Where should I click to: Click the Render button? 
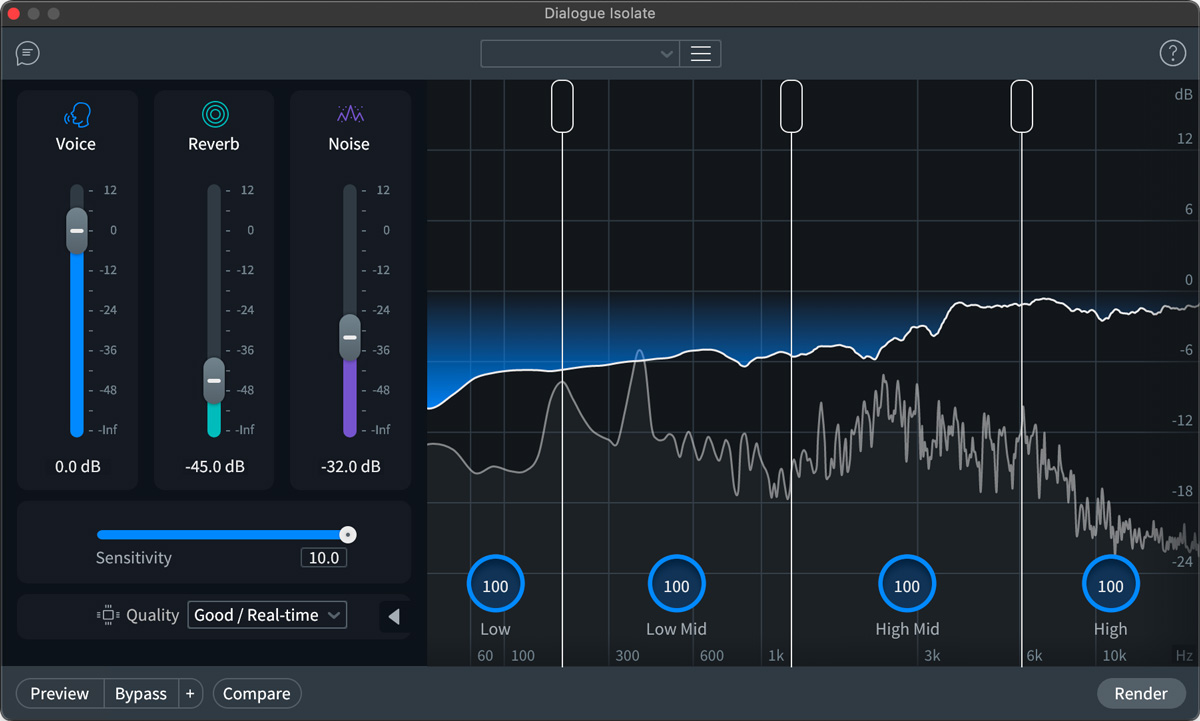(x=1141, y=694)
